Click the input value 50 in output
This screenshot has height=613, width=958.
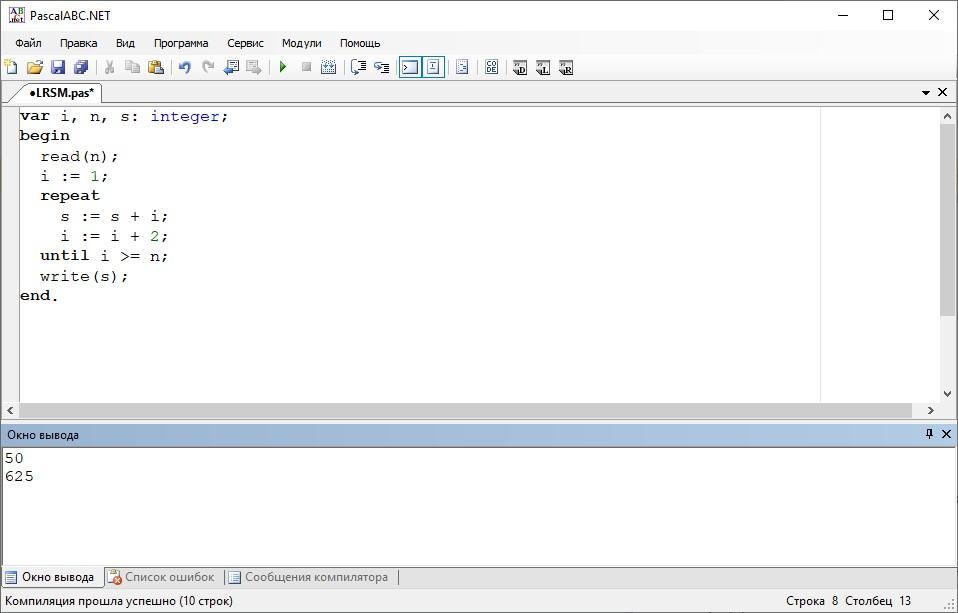tap(14, 458)
